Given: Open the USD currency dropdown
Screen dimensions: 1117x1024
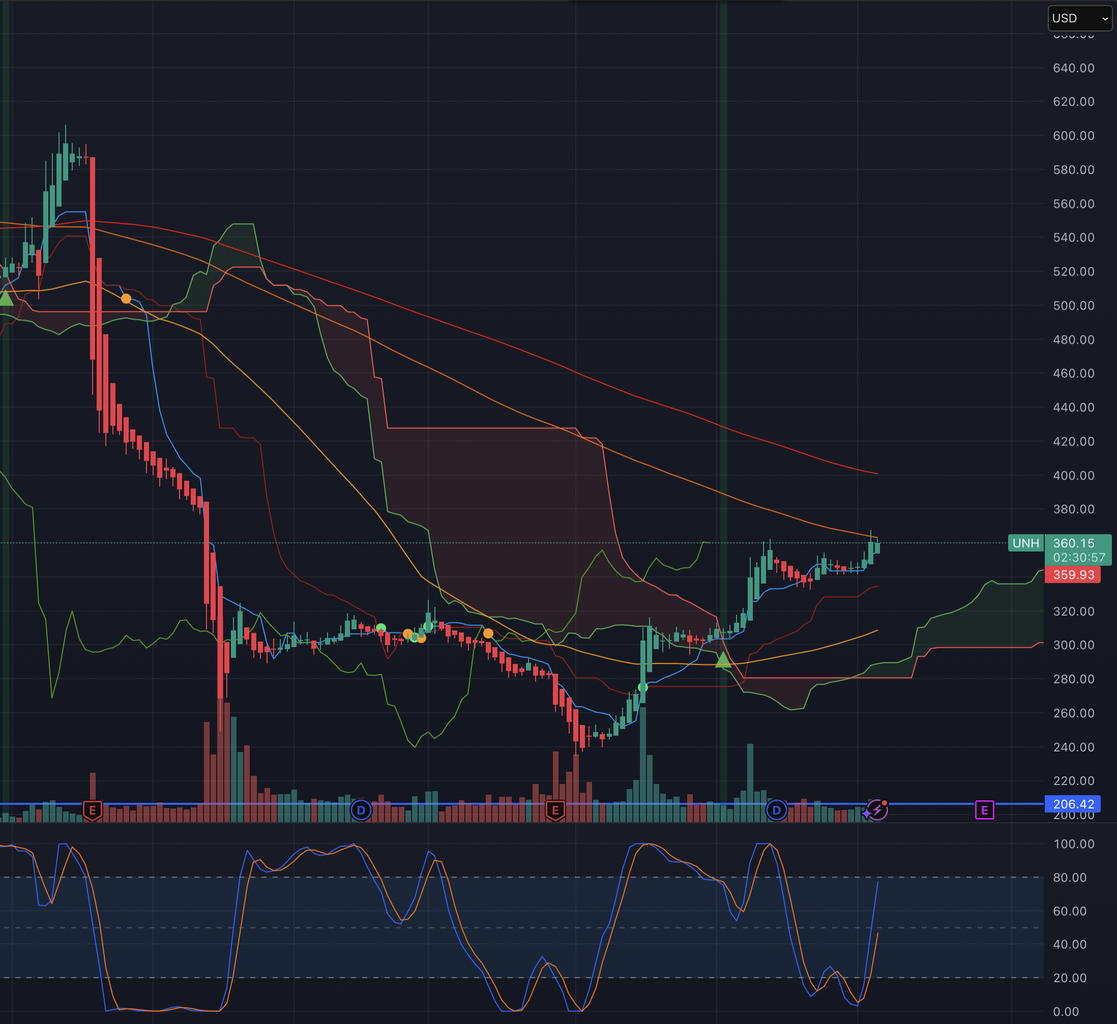Looking at the screenshot, I should [x=1078, y=18].
